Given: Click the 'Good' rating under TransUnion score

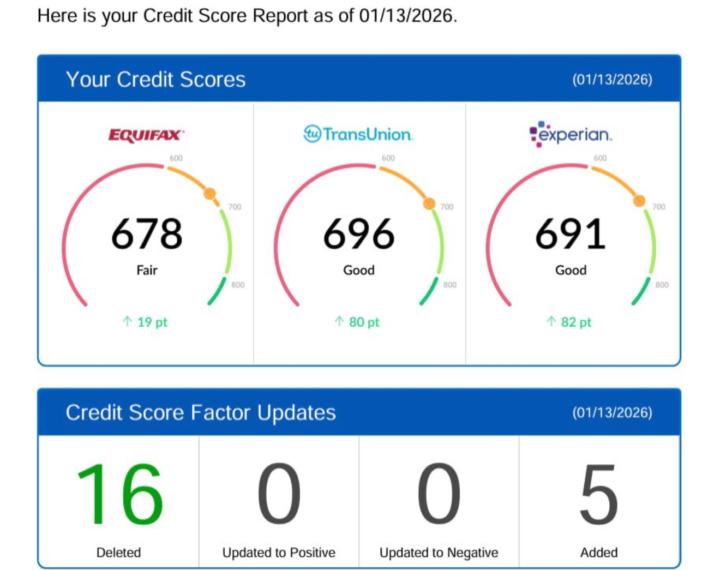Looking at the screenshot, I should coord(359,270).
